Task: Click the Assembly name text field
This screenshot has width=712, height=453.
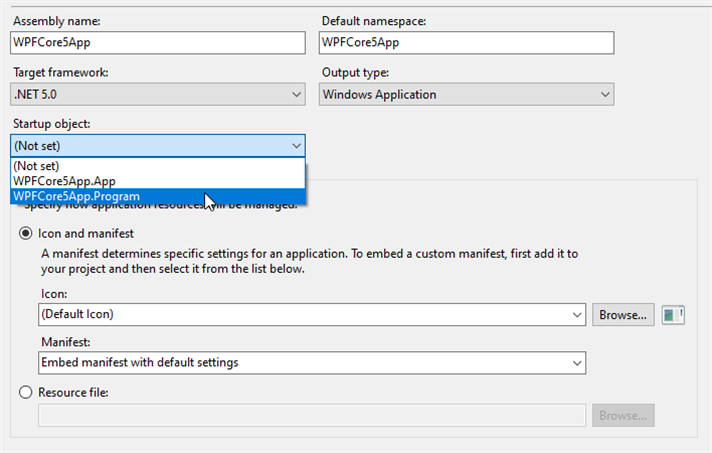Action: click(x=158, y=43)
